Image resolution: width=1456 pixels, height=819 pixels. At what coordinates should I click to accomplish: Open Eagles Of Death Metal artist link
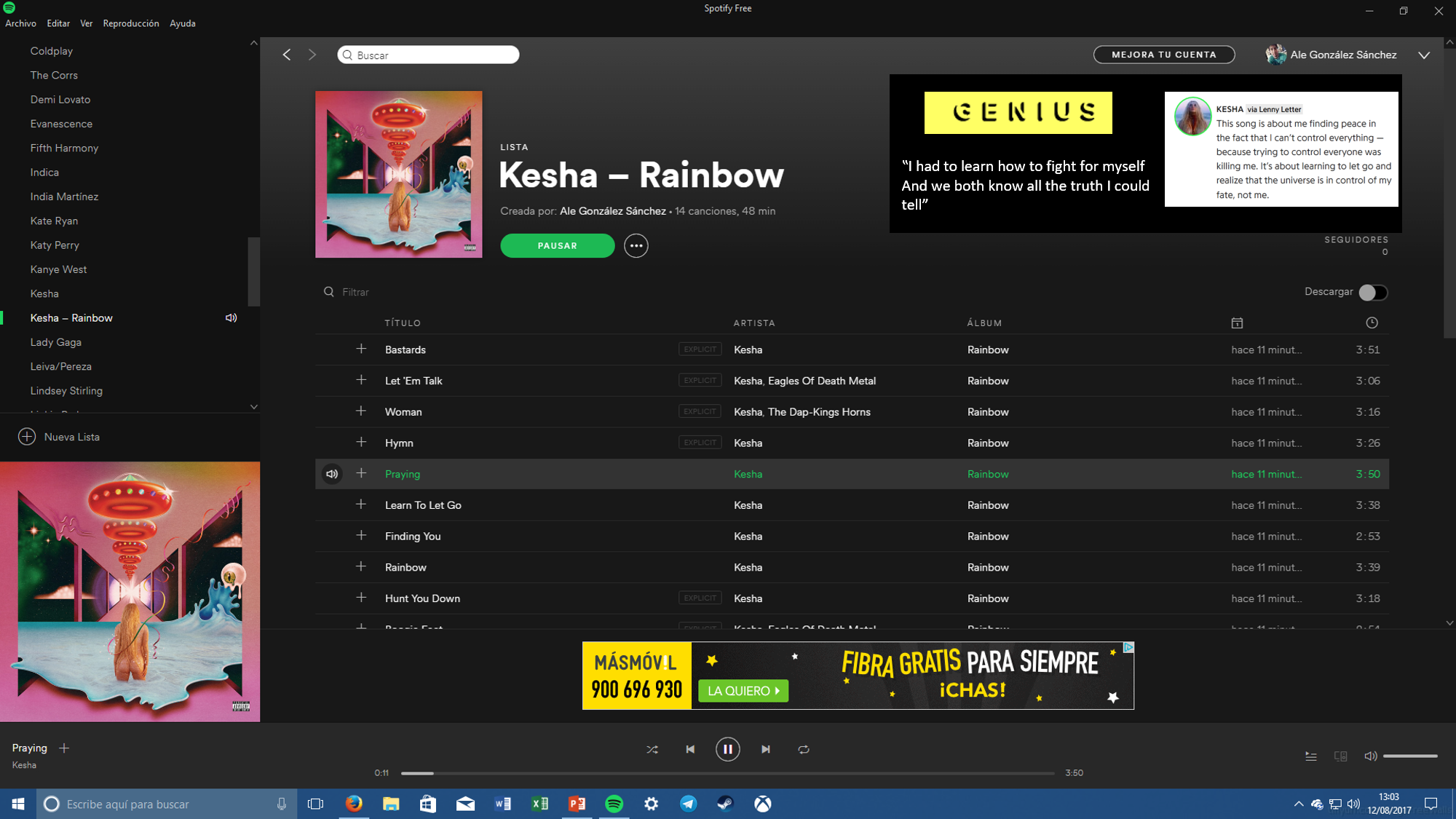pos(822,381)
